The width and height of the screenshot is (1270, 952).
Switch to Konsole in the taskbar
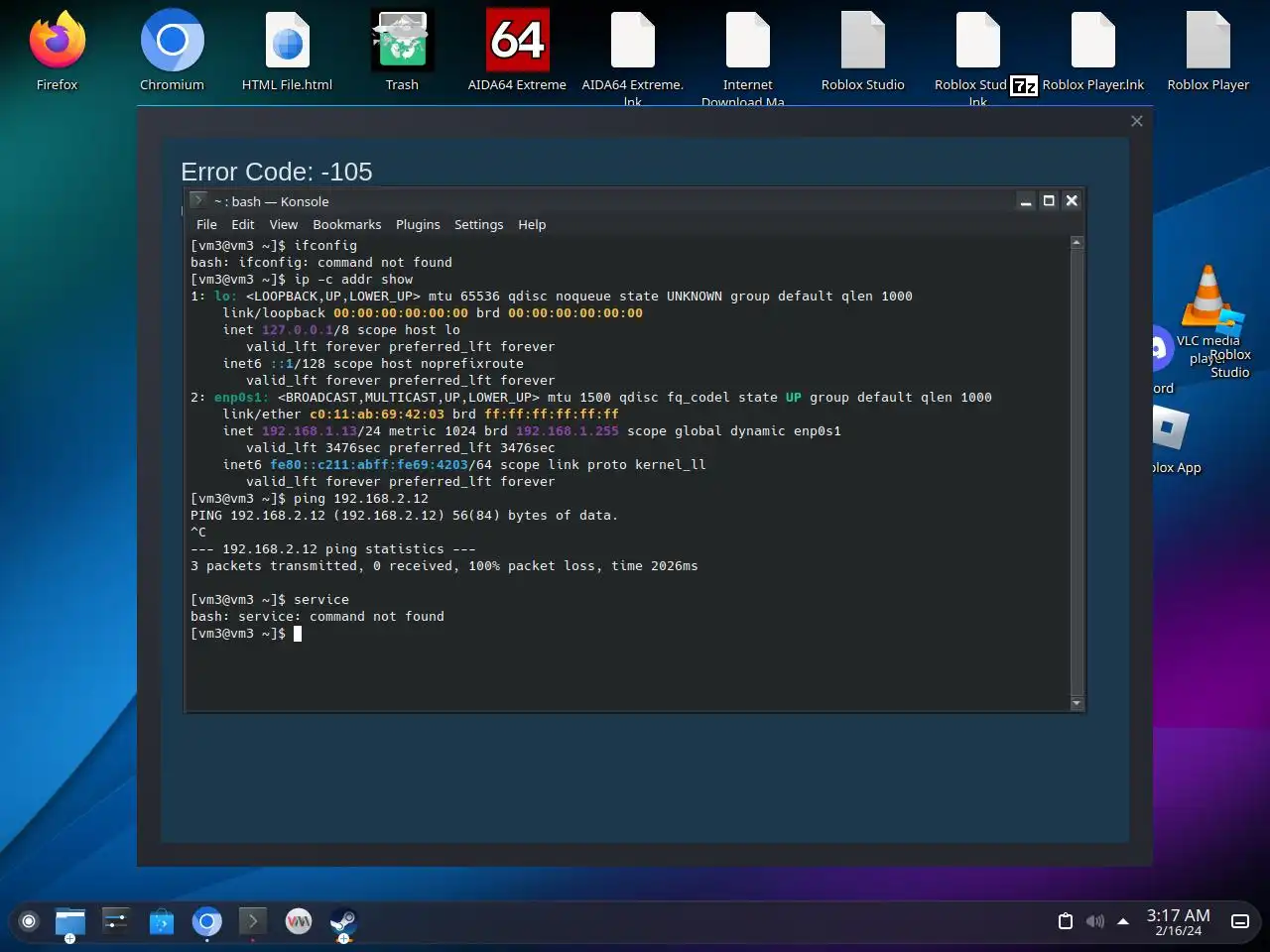[252, 922]
